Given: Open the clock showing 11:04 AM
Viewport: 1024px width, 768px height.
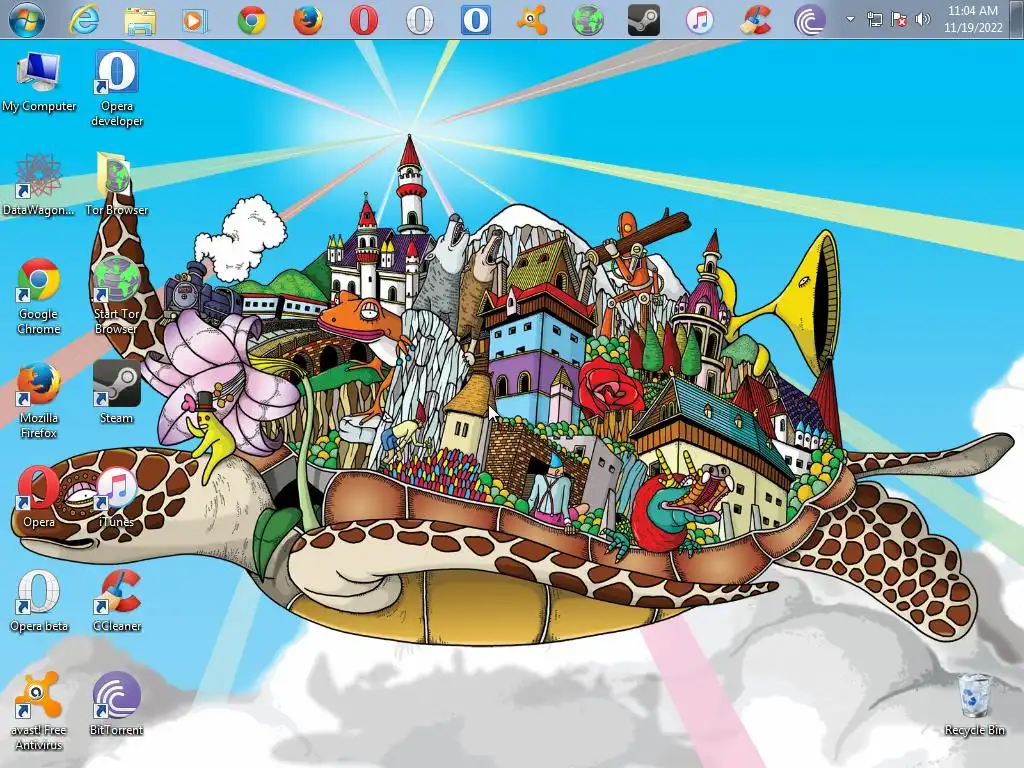Looking at the screenshot, I should click(x=973, y=19).
